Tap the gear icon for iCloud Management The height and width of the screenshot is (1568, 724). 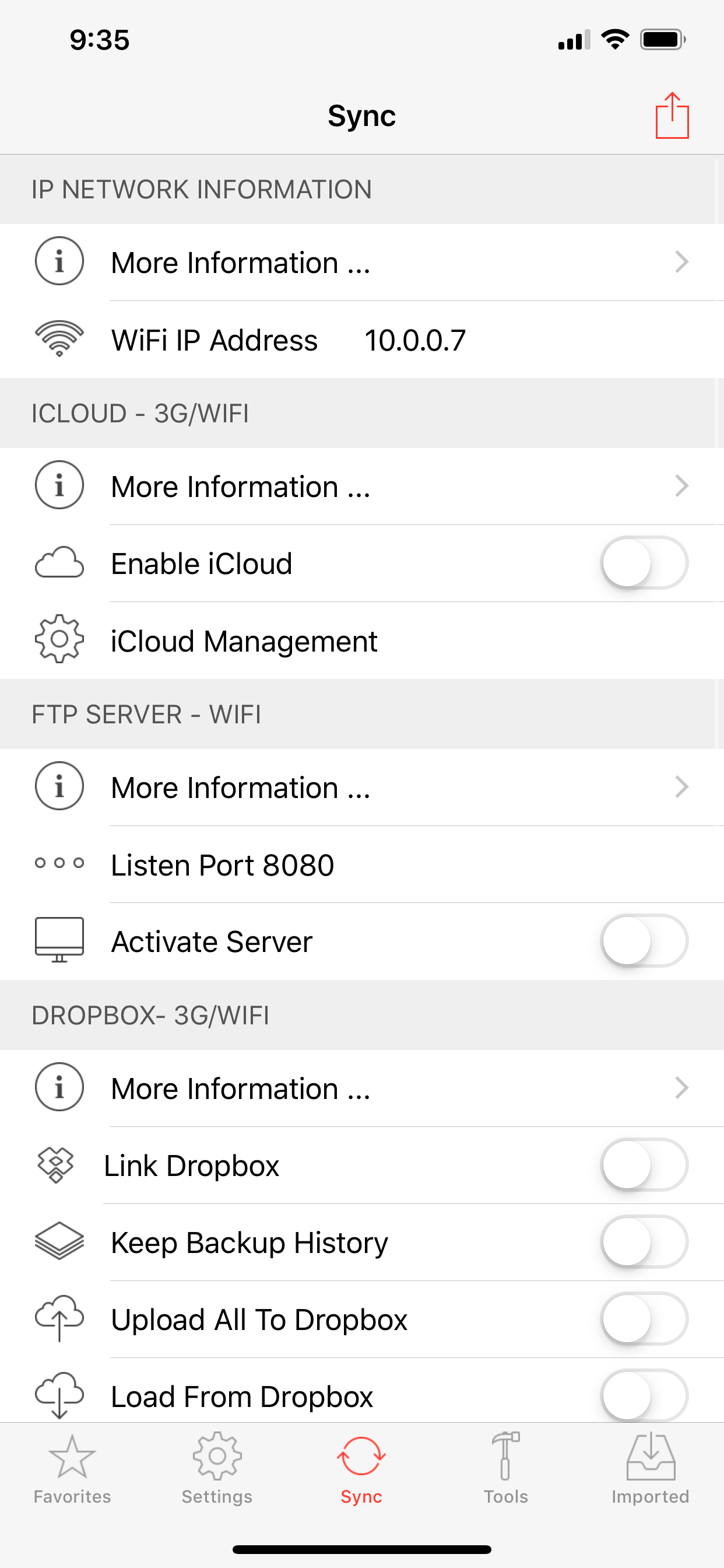pos(59,639)
